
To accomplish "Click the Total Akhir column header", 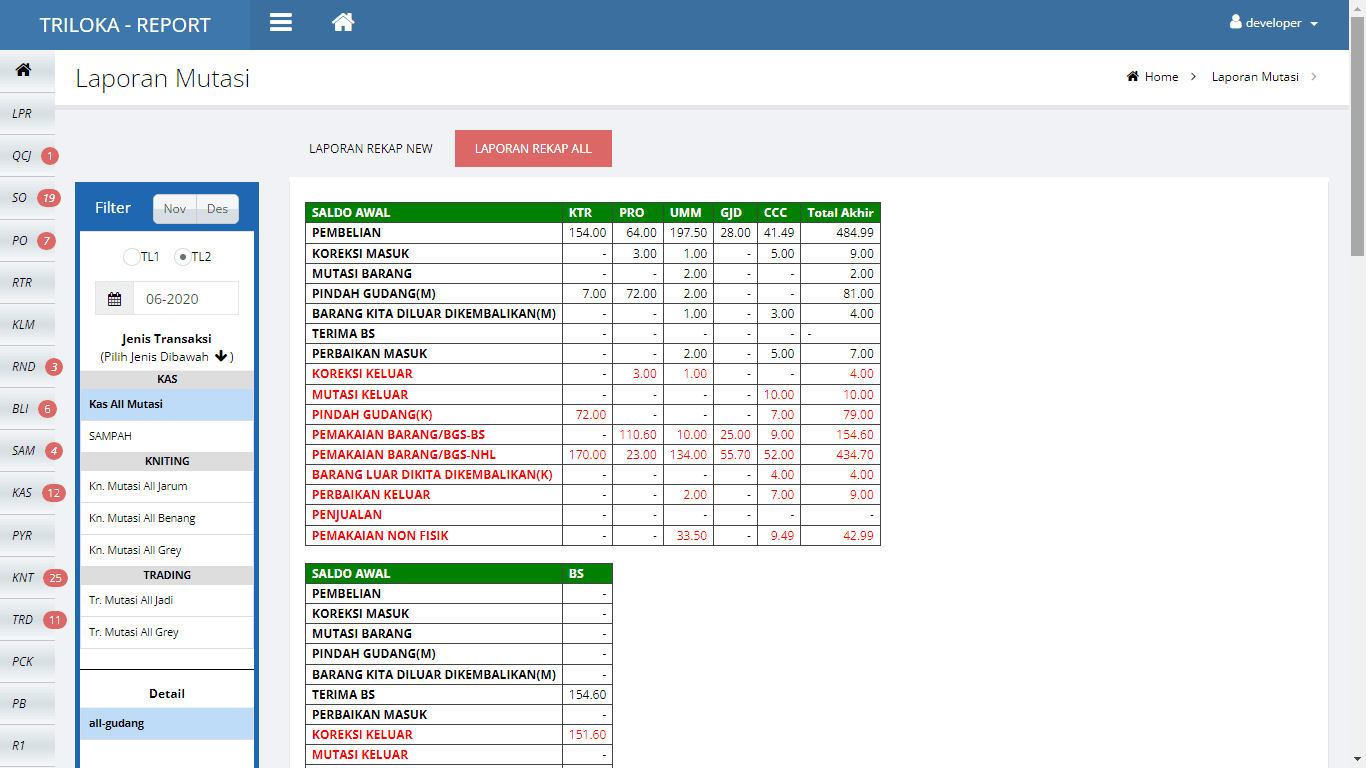I will 841,213.
